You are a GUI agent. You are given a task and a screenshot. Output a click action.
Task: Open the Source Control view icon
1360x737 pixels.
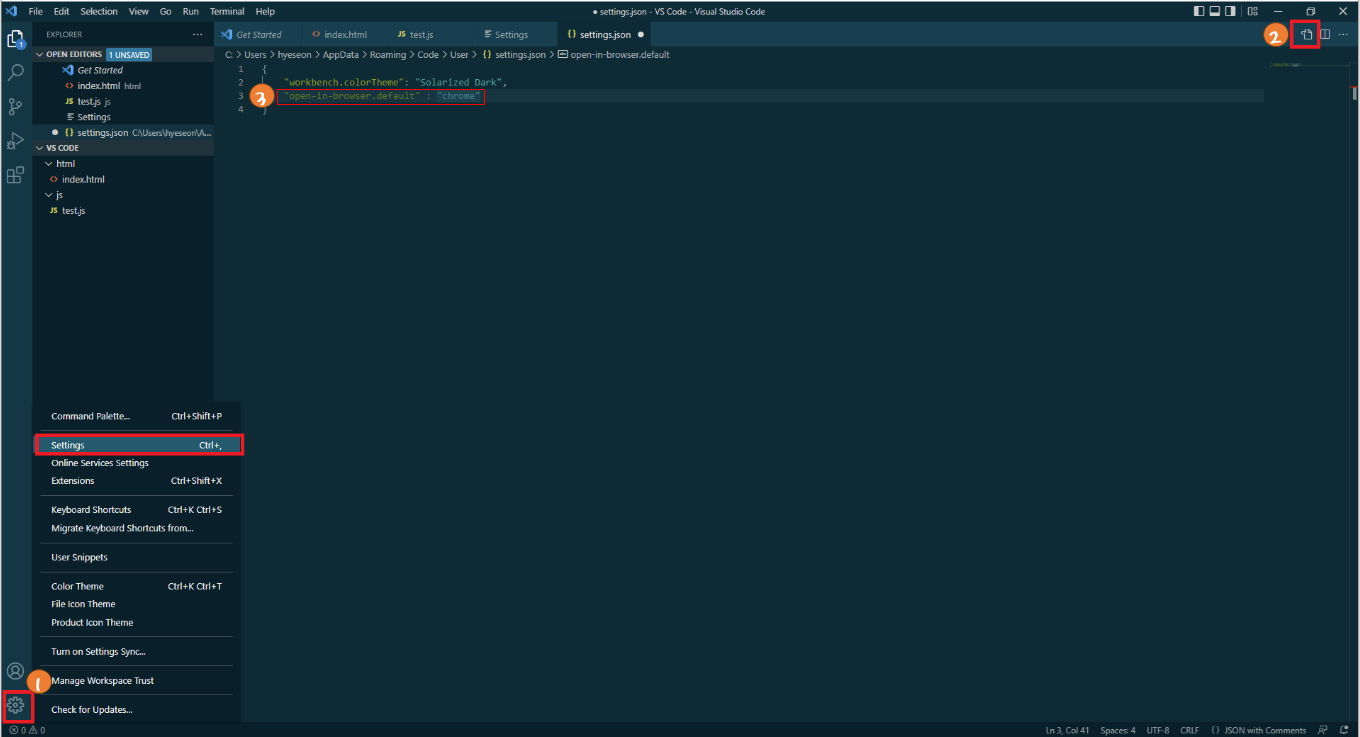15,106
